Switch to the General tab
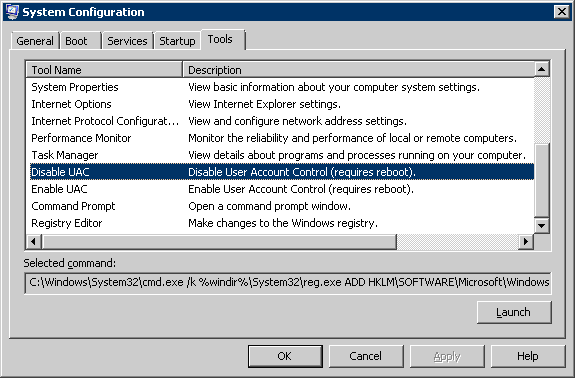Screen dimensions: 575x378 [x=35, y=41]
